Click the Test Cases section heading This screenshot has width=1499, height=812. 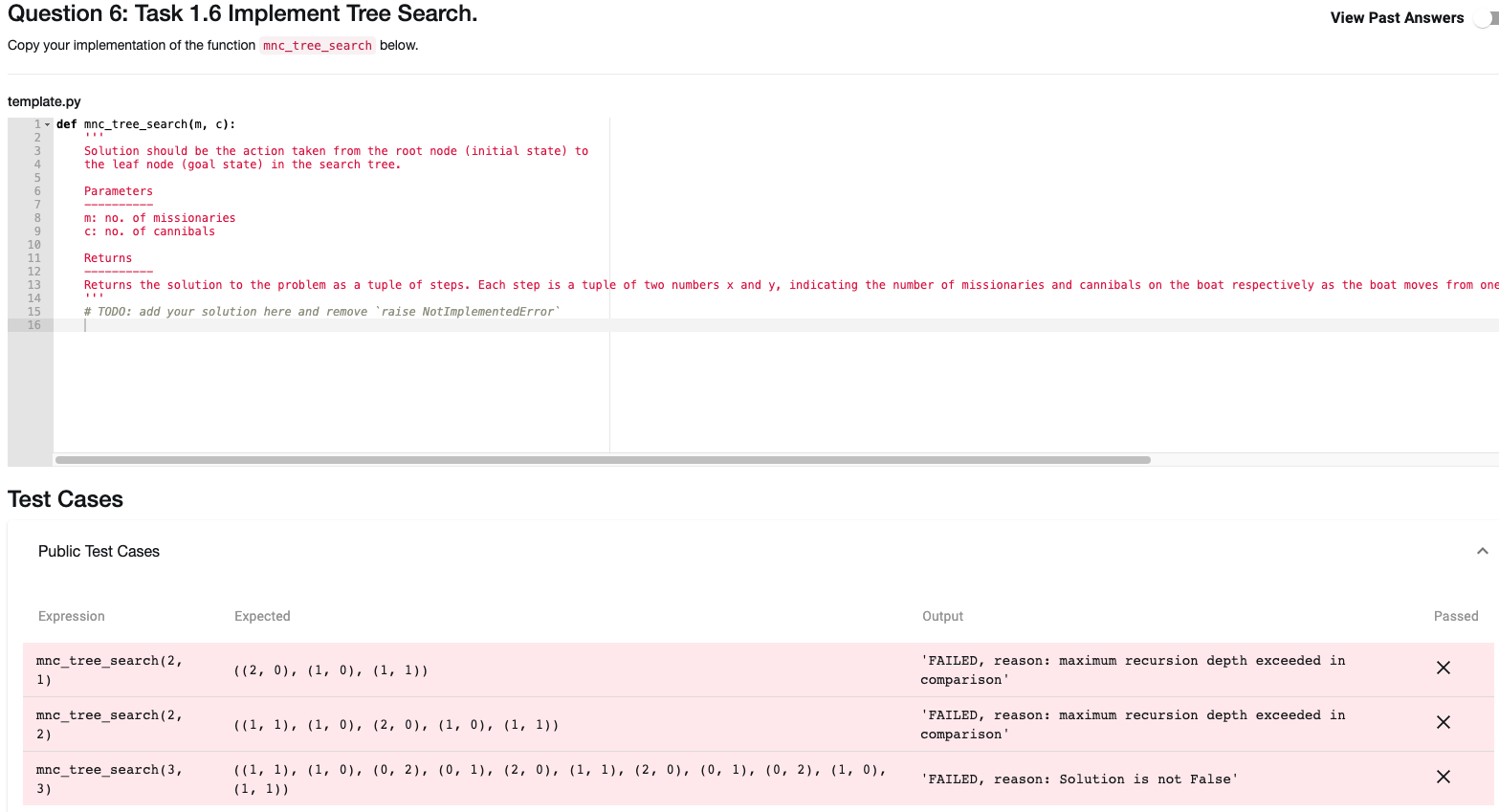(64, 498)
